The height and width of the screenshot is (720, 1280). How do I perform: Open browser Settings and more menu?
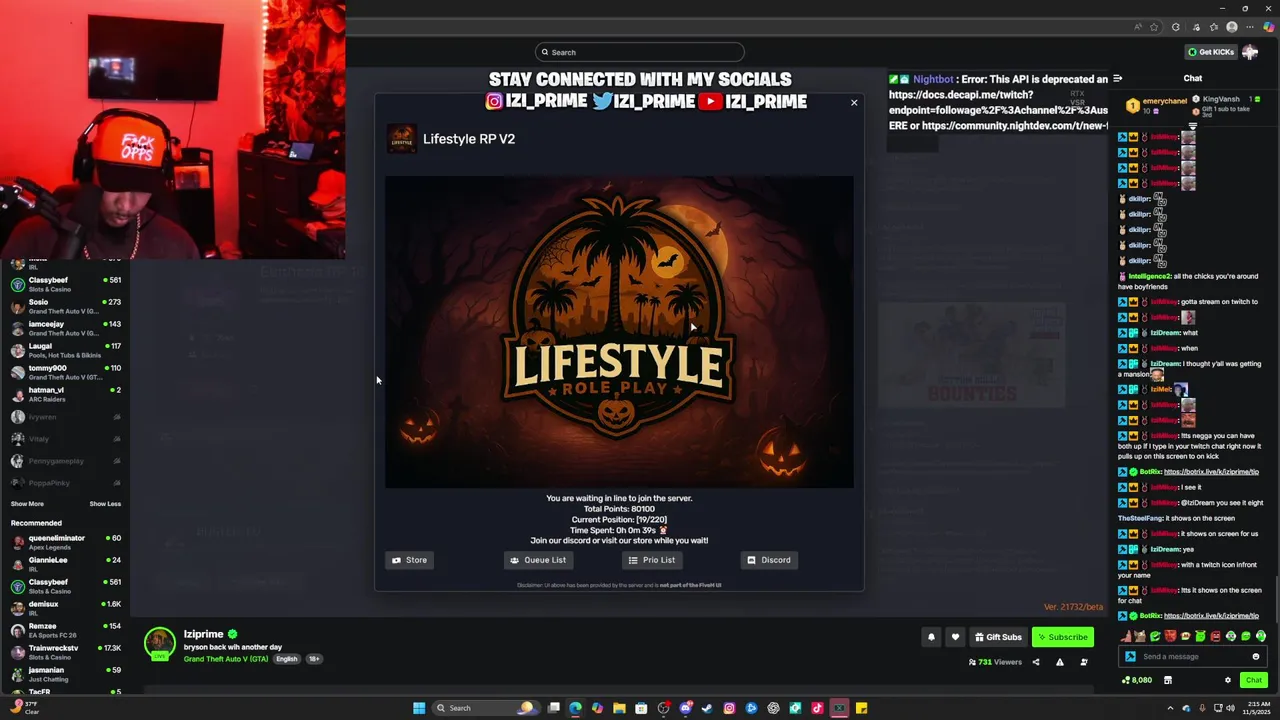pos(1250,27)
